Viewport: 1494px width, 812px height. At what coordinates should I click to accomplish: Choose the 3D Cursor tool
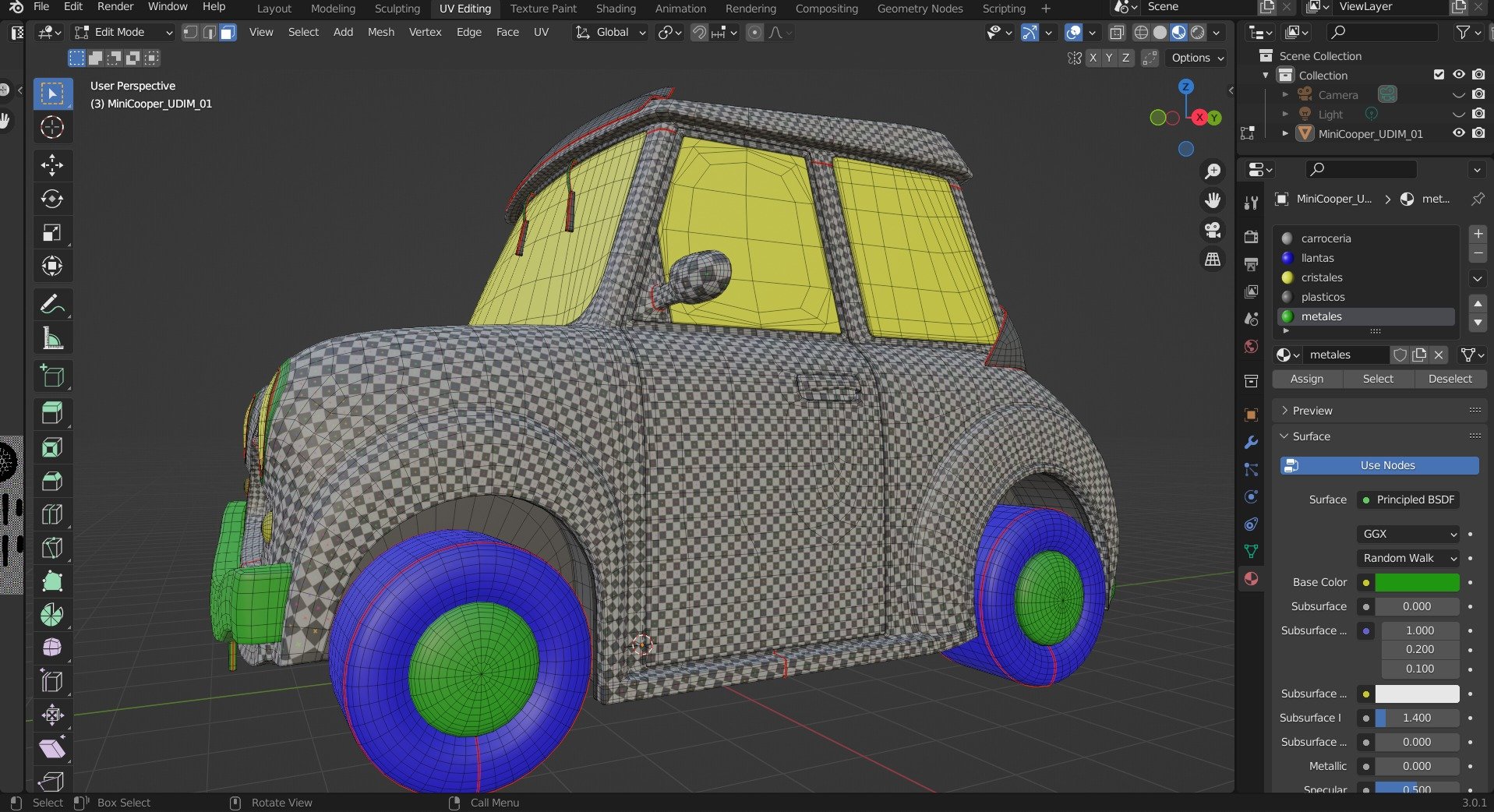point(52,127)
